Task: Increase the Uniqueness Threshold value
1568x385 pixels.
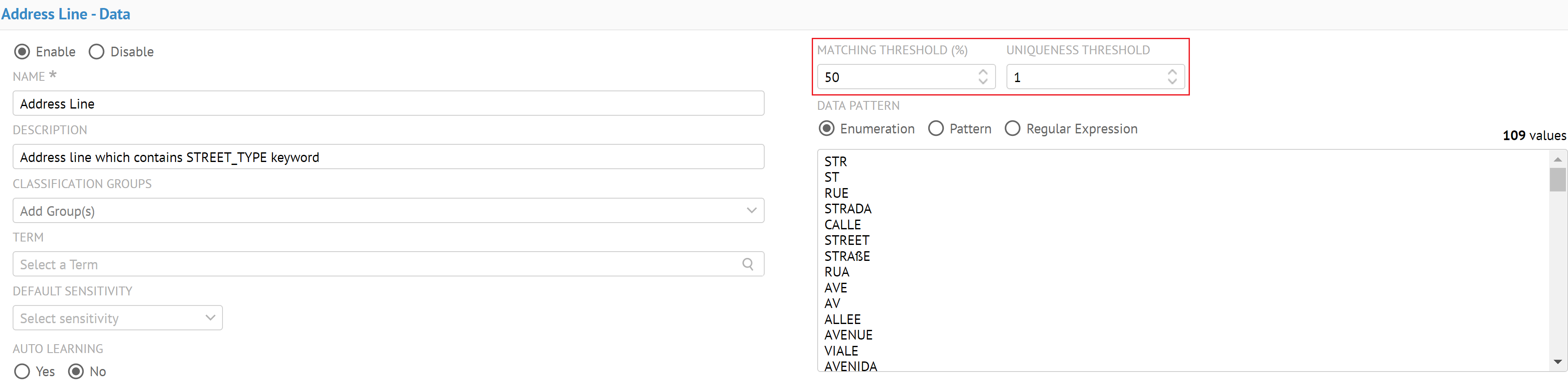Action: tap(1172, 72)
